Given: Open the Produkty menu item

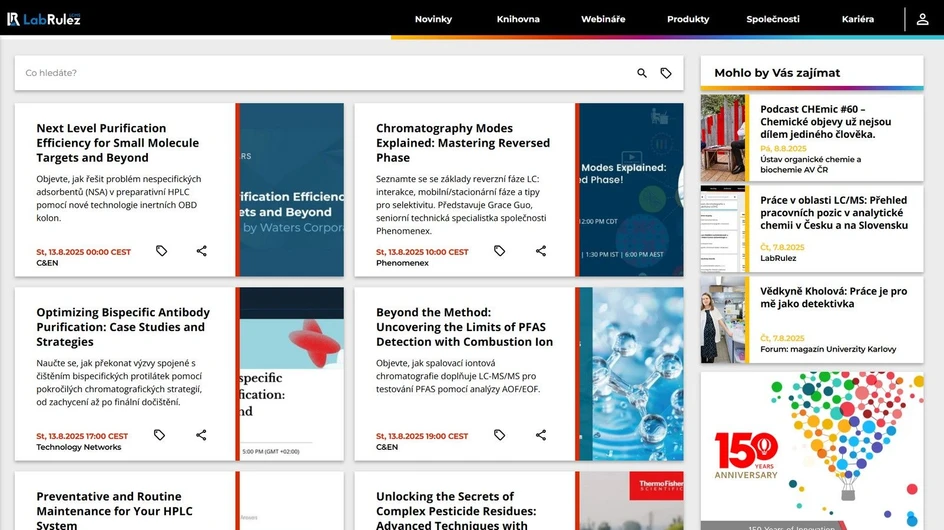Looking at the screenshot, I should point(688,19).
